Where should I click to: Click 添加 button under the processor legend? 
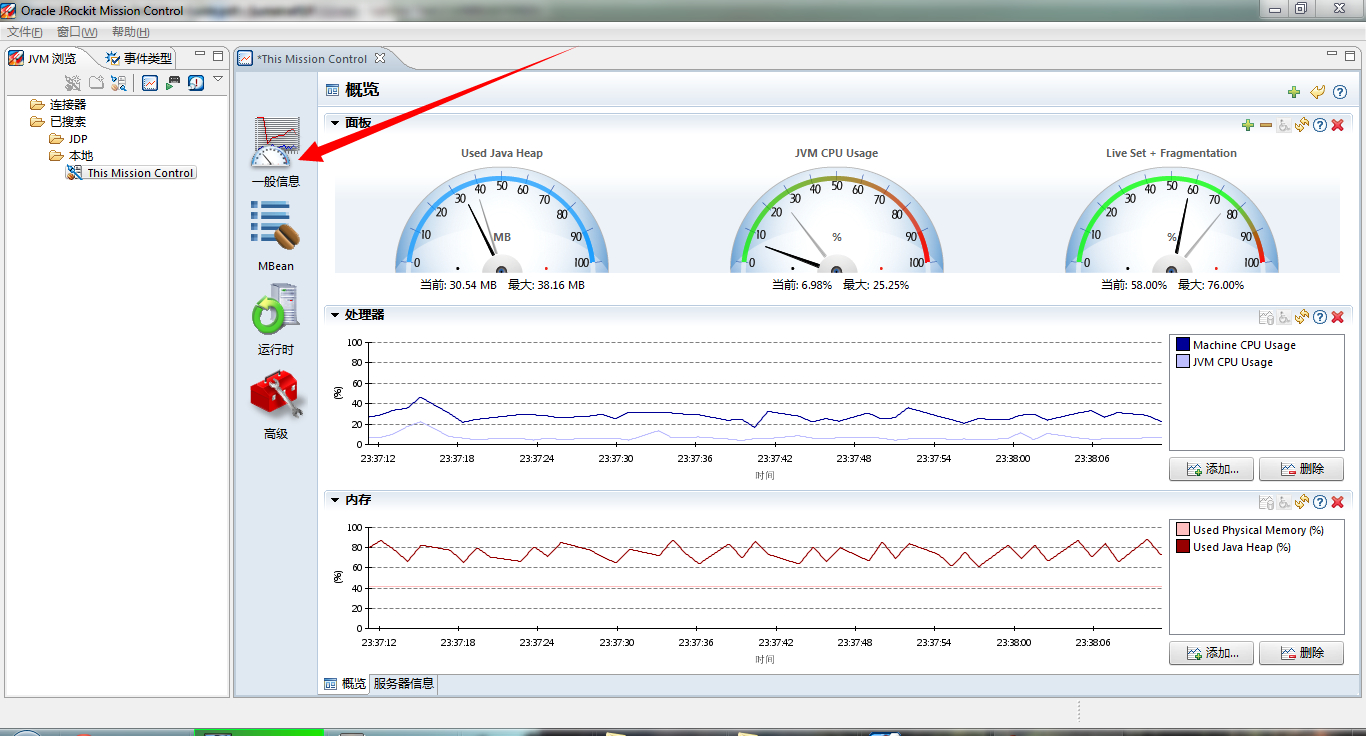click(1211, 469)
